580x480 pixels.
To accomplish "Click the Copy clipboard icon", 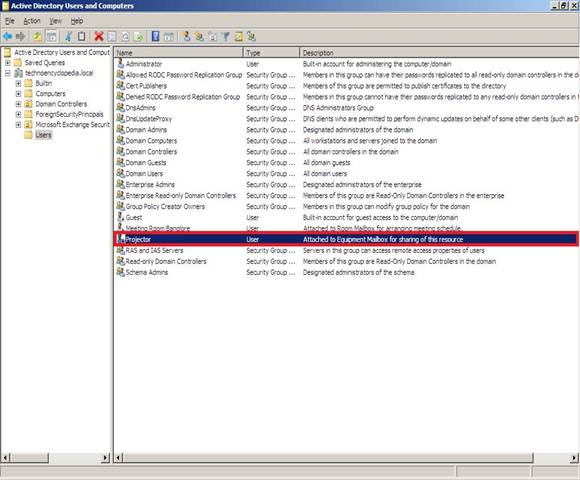I will pyautogui.click(x=81, y=36).
